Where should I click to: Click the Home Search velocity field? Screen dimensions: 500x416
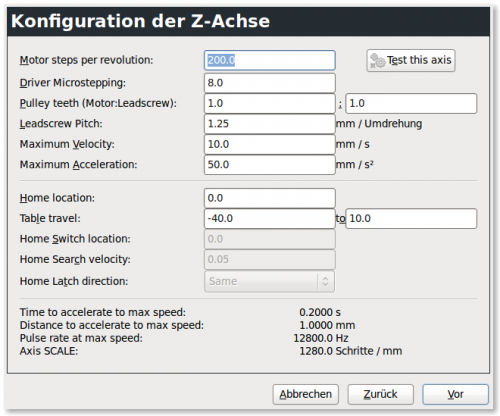[x=270, y=259]
